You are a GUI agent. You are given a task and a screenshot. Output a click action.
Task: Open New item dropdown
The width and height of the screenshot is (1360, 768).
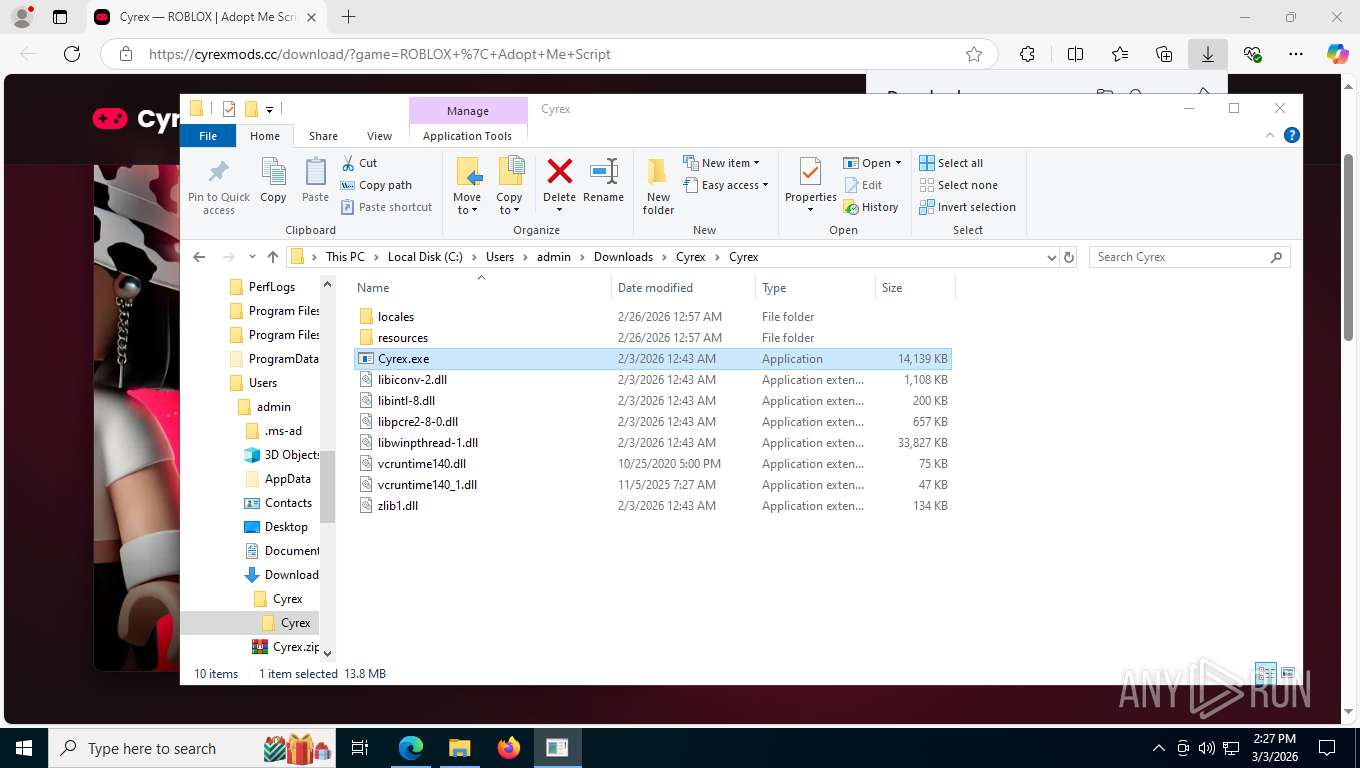[x=721, y=163]
